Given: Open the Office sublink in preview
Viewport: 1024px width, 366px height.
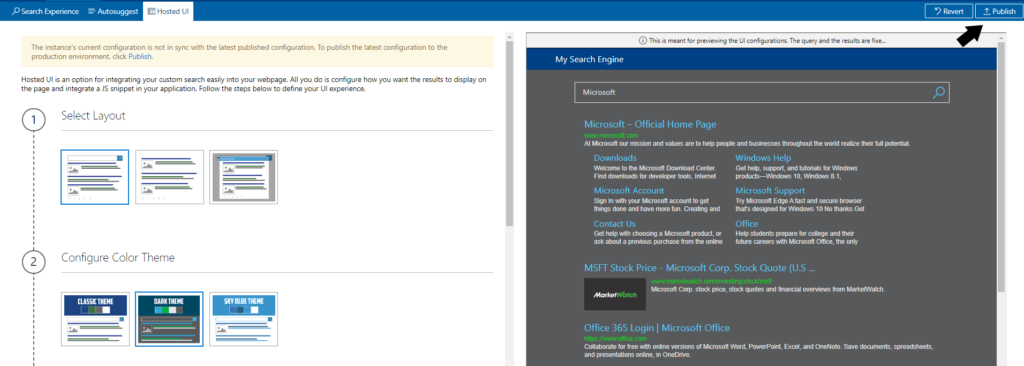Looking at the screenshot, I should pyautogui.click(x=746, y=224).
